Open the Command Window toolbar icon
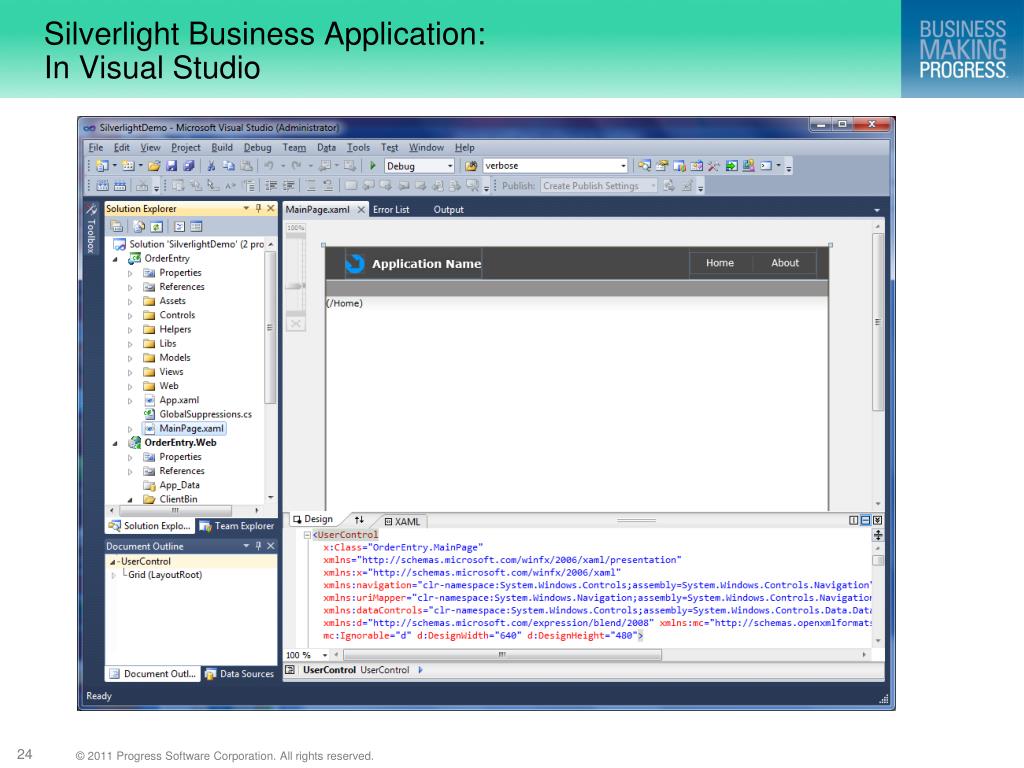1024x768 pixels. (766, 166)
